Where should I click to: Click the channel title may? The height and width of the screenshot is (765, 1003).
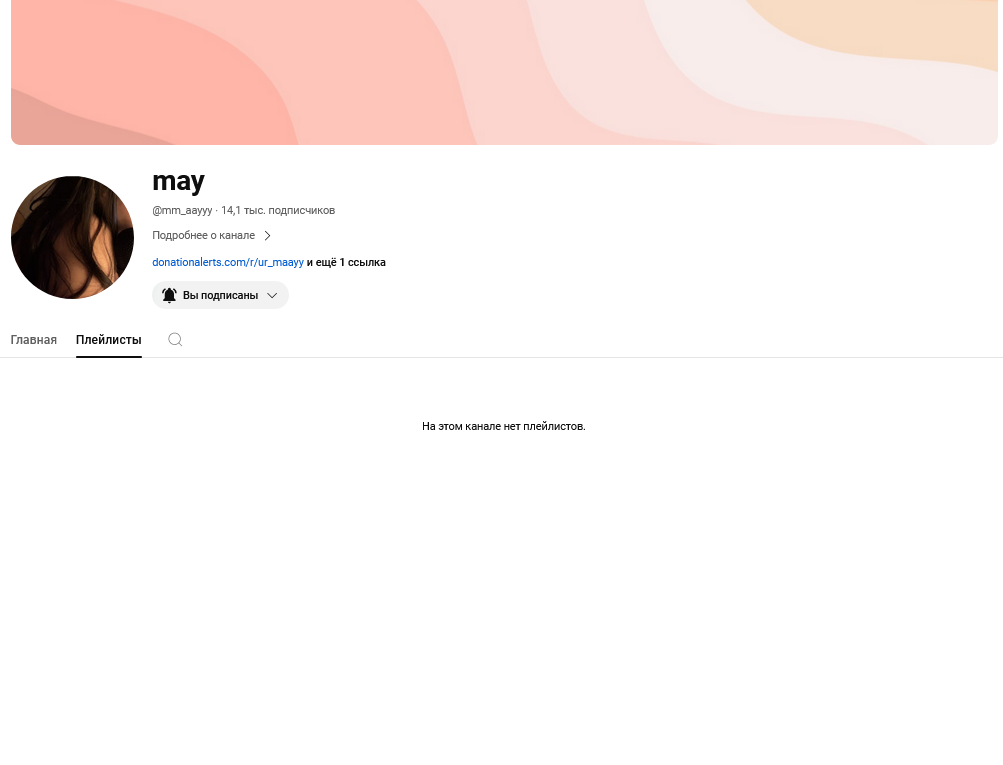[178, 181]
